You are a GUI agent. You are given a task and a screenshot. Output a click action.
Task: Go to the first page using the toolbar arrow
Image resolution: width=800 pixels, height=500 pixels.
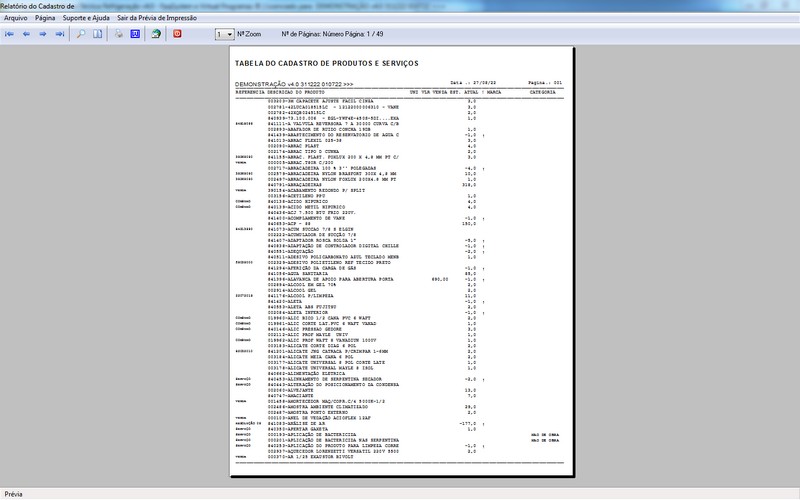click(x=9, y=34)
